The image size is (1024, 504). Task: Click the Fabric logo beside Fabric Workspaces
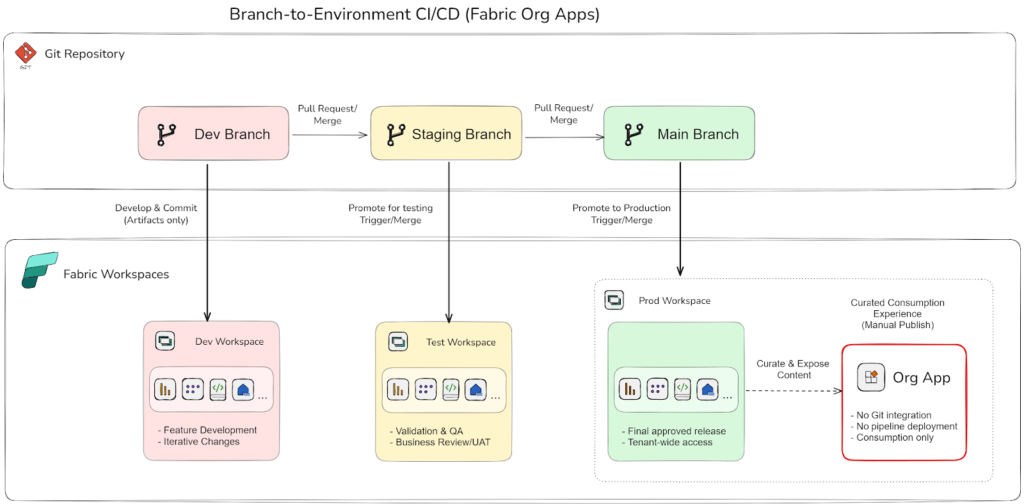(40, 270)
